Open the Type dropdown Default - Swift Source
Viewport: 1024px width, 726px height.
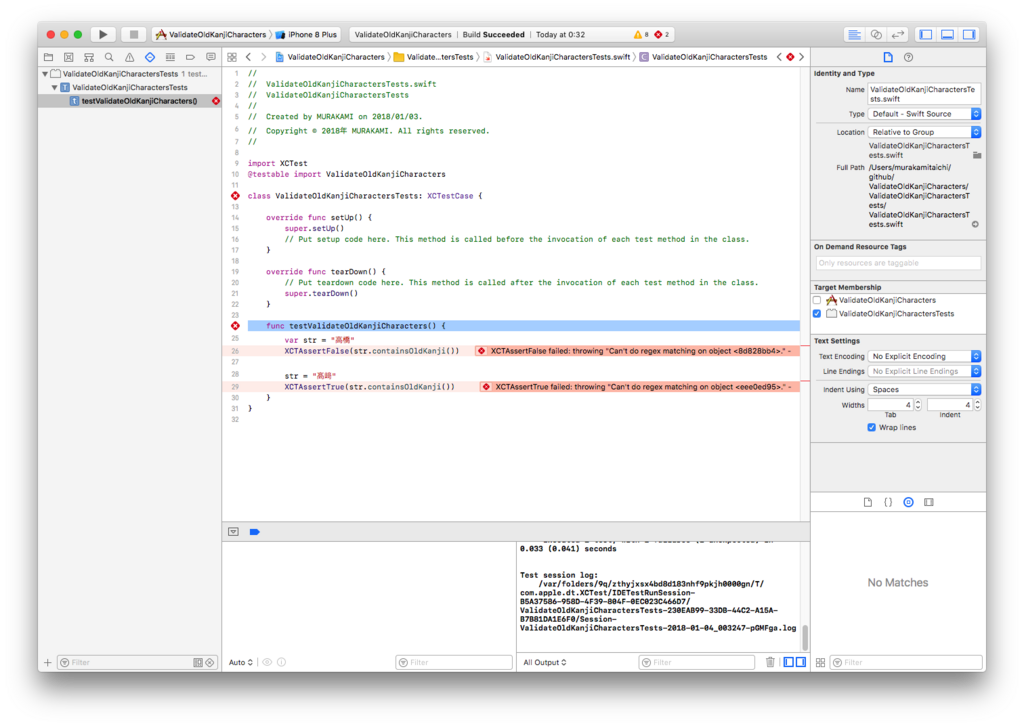click(x=924, y=114)
